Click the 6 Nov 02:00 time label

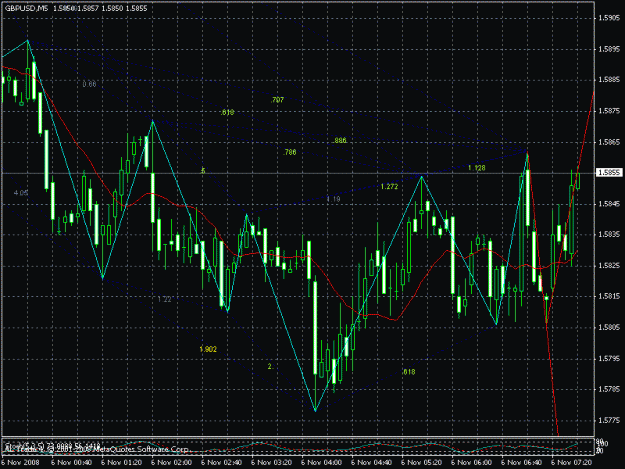[x=172, y=463]
